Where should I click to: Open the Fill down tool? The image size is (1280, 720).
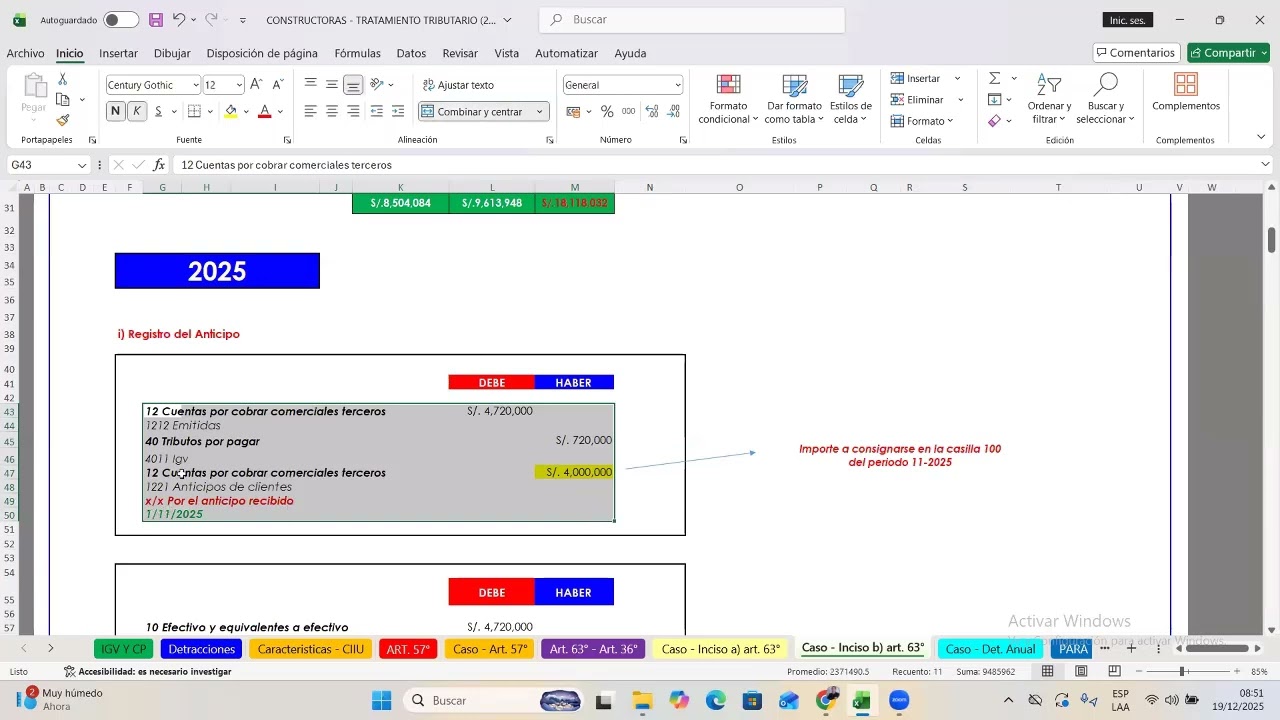point(994,100)
